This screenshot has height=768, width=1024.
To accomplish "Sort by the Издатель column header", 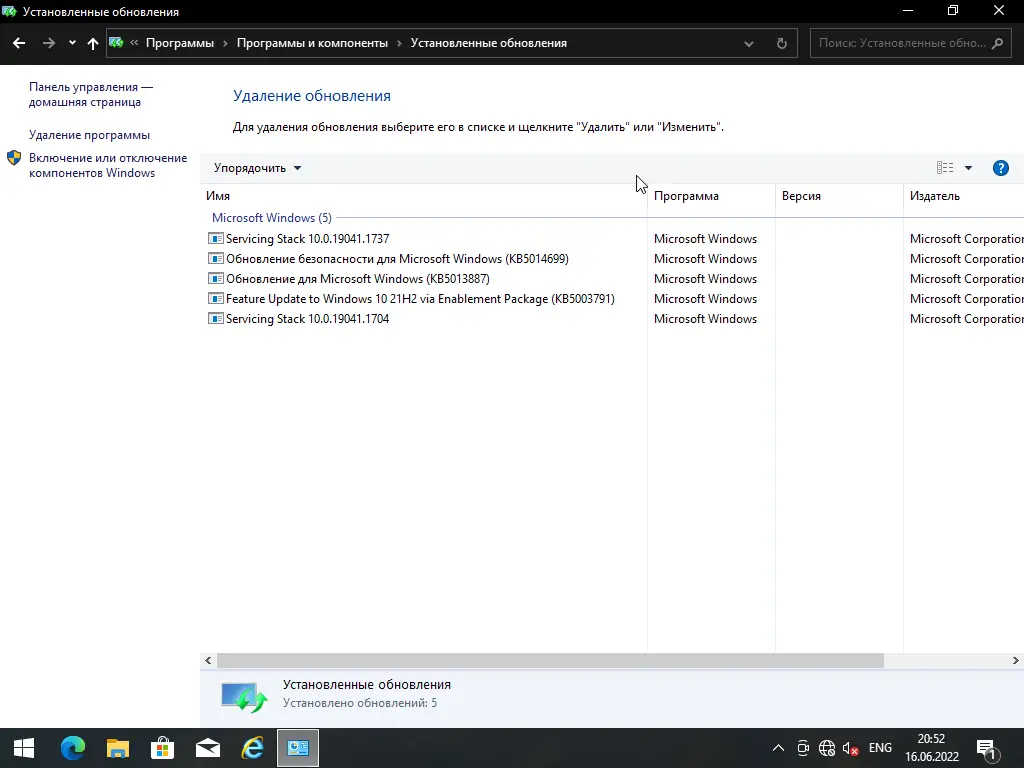I will 963,196.
